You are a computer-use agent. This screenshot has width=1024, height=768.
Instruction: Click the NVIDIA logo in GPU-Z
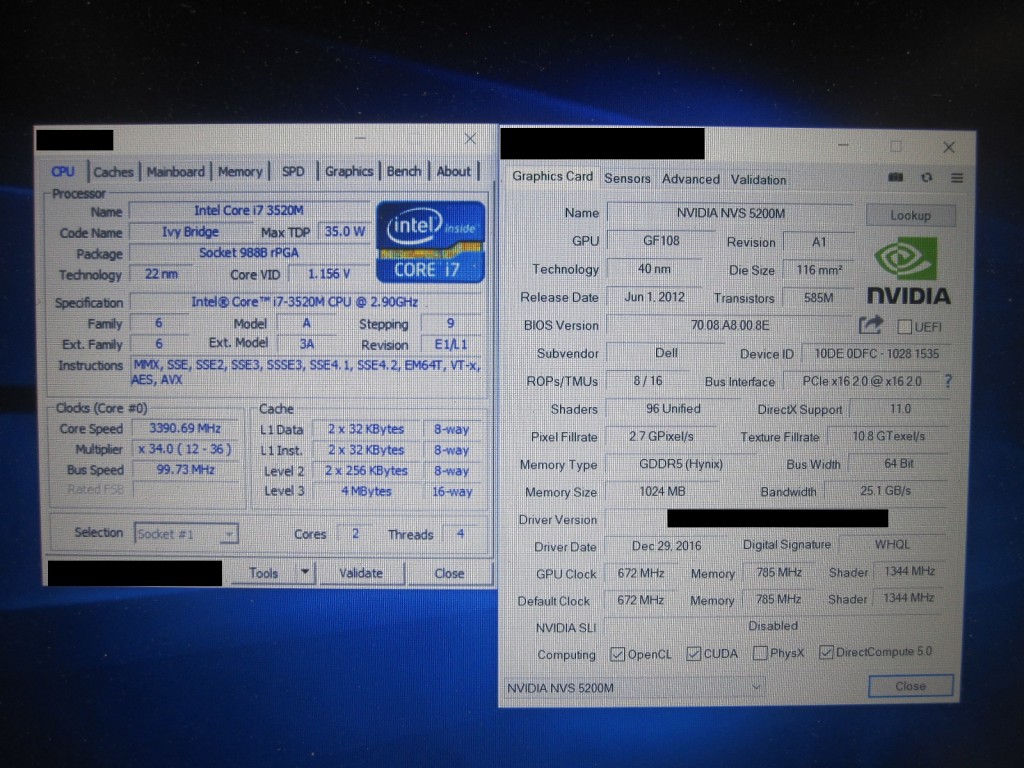click(908, 272)
